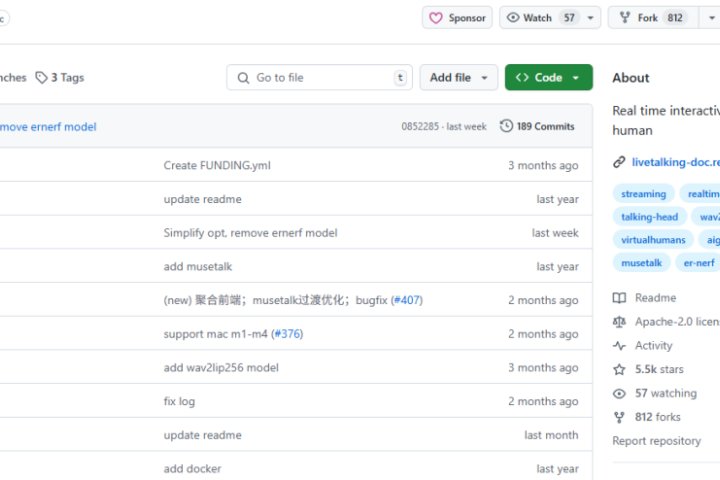Image resolution: width=720 pixels, height=480 pixels.
Task: Expand the Fork options dropdown arrow
Action: point(709,18)
